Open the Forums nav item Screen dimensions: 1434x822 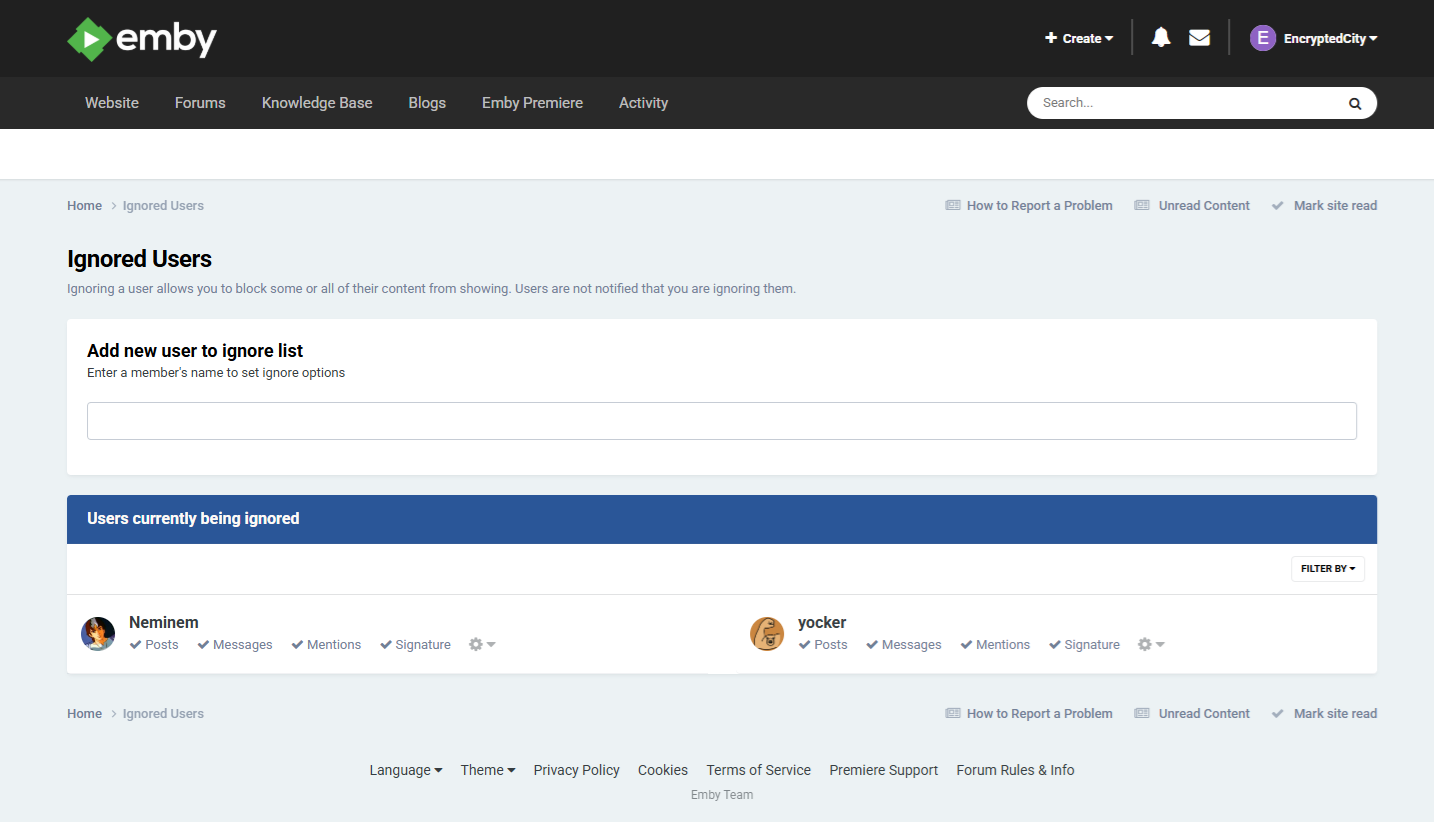(x=200, y=103)
